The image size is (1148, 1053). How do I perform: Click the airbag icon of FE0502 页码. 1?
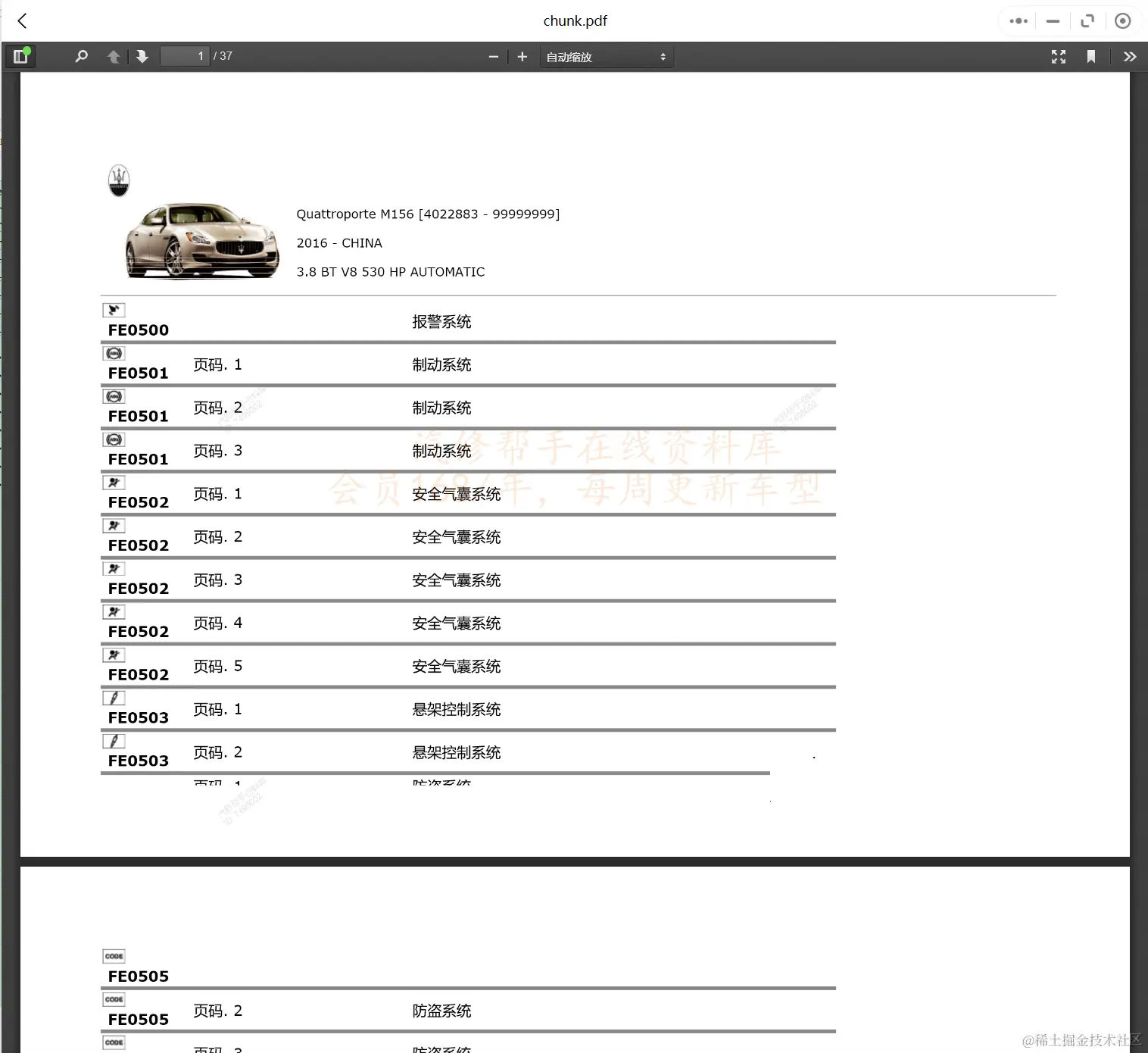[114, 483]
